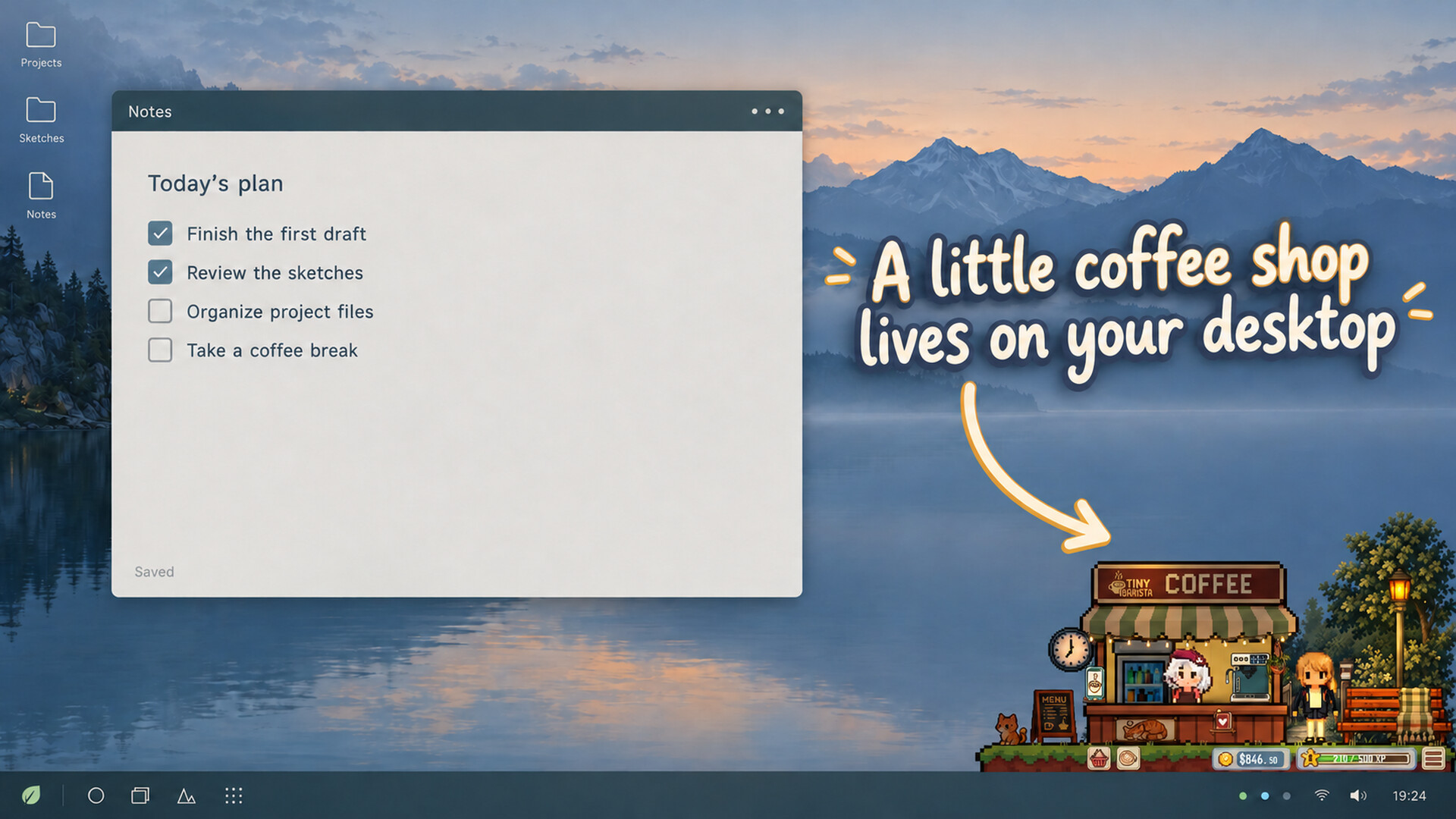Viewport: 1456px width, 819px height.
Task: Click the orange cat beside menu board
Action: (1010, 729)
